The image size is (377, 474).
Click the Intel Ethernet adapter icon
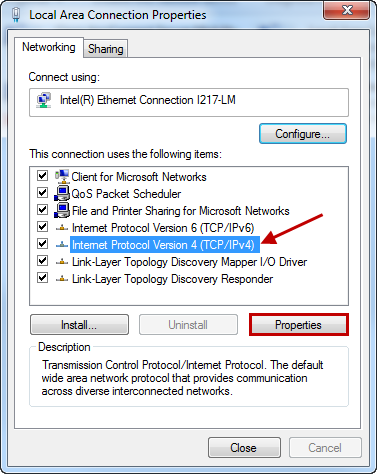(x=44, y=100)
